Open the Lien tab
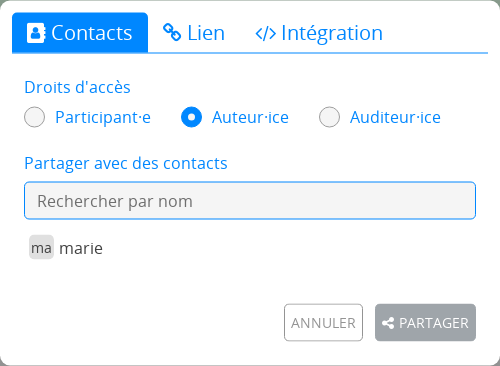The width and height of the screenshot is (500, 366). [194, 32]
